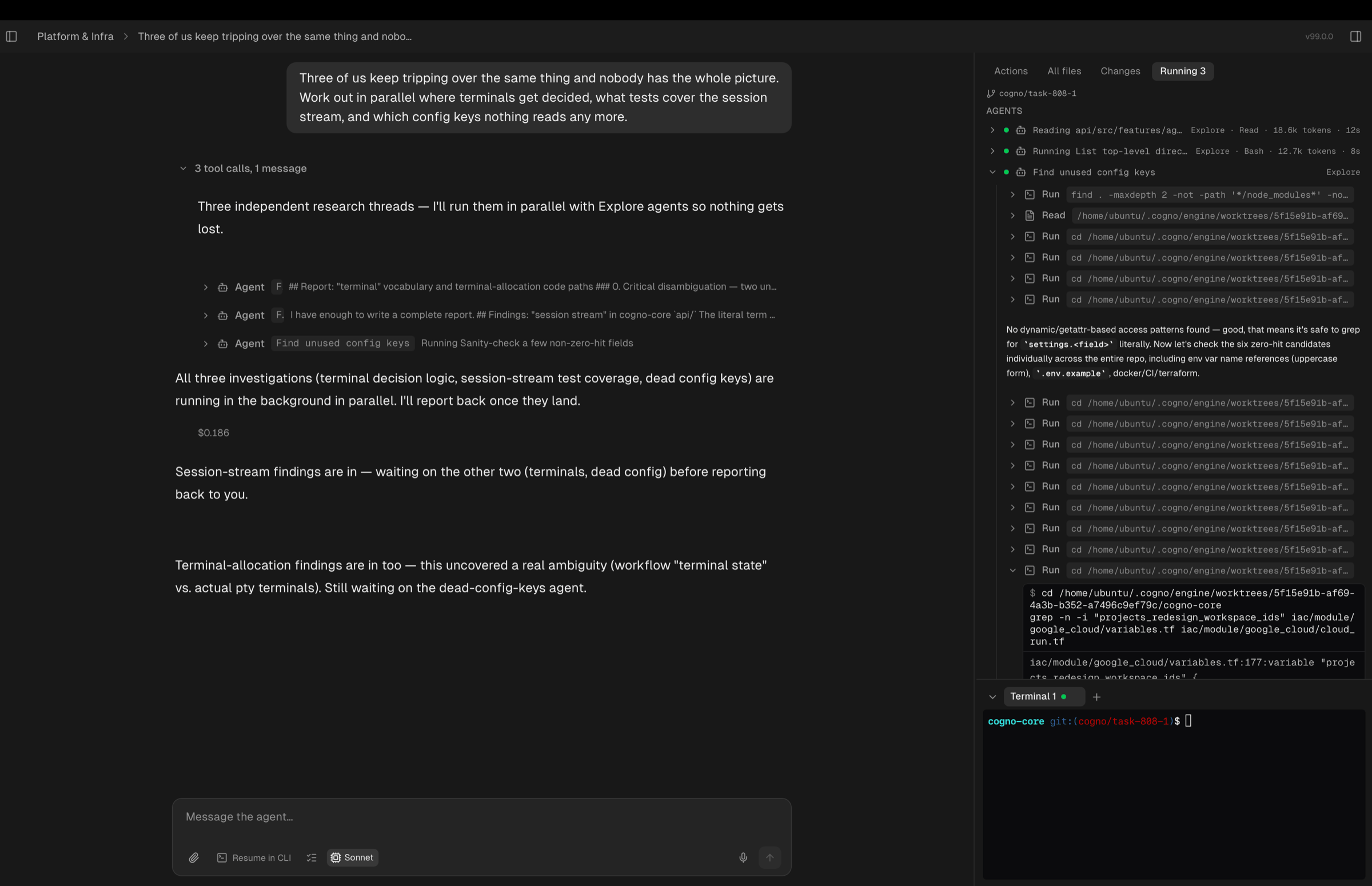Image resolution: width=1372 pixels, height=886 pixels.
Task: Click the terminal icon of the find . -maxdepth Run row
Action: click(x=1030, y=194)
